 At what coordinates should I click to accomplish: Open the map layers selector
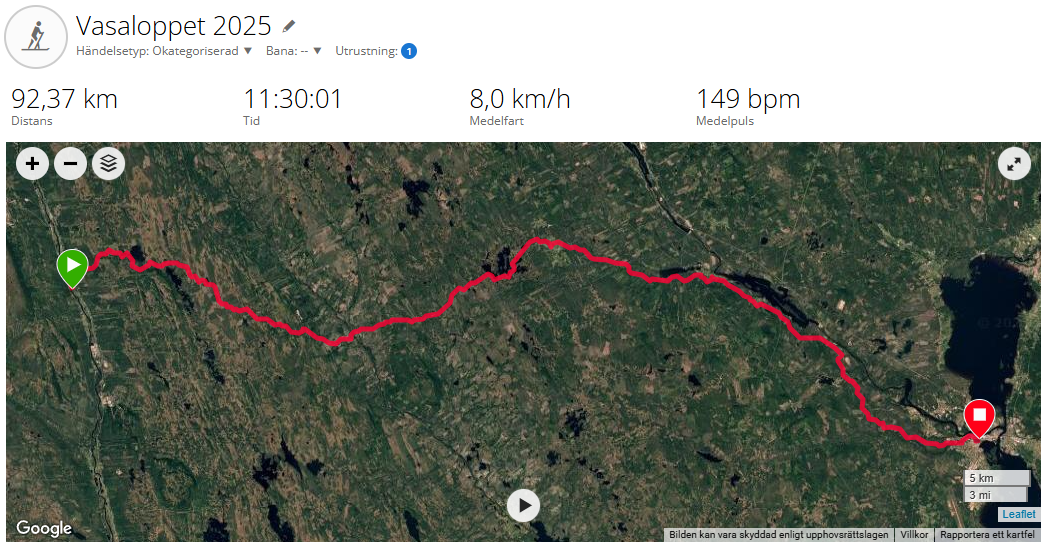click(x=109, y=163)
